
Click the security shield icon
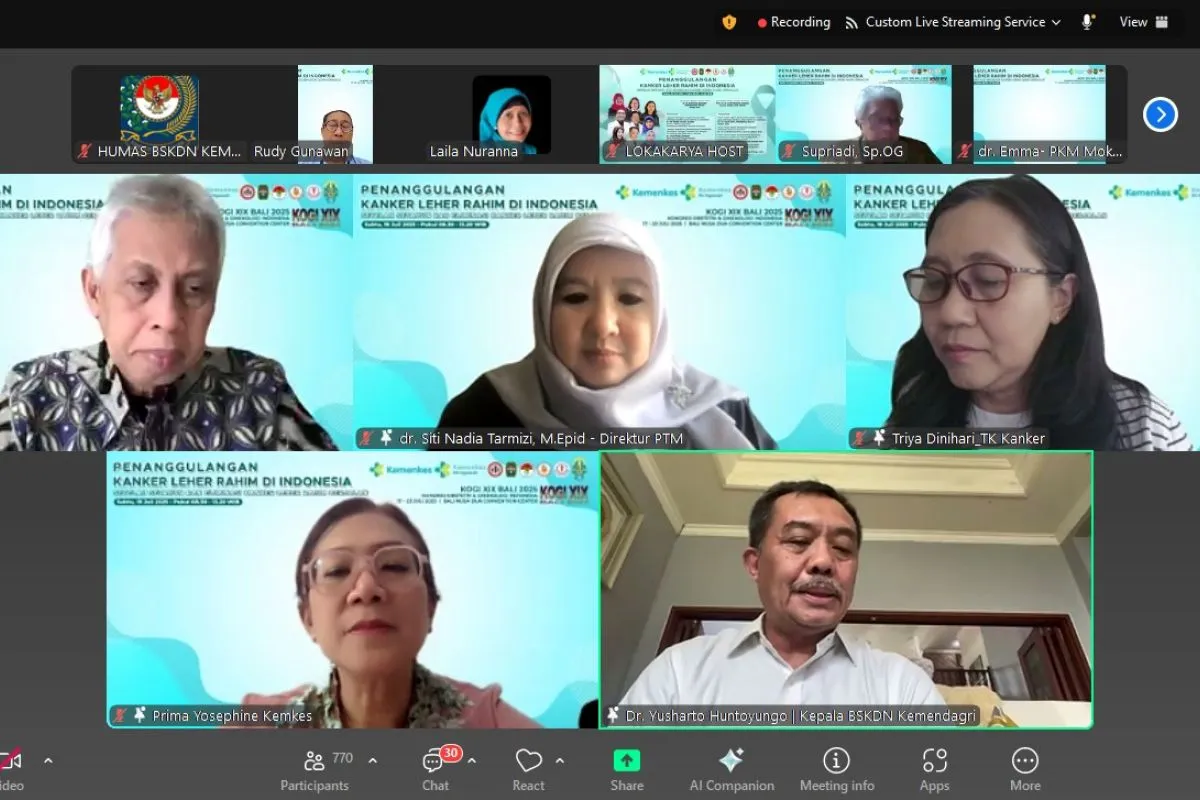click(729, 22)
